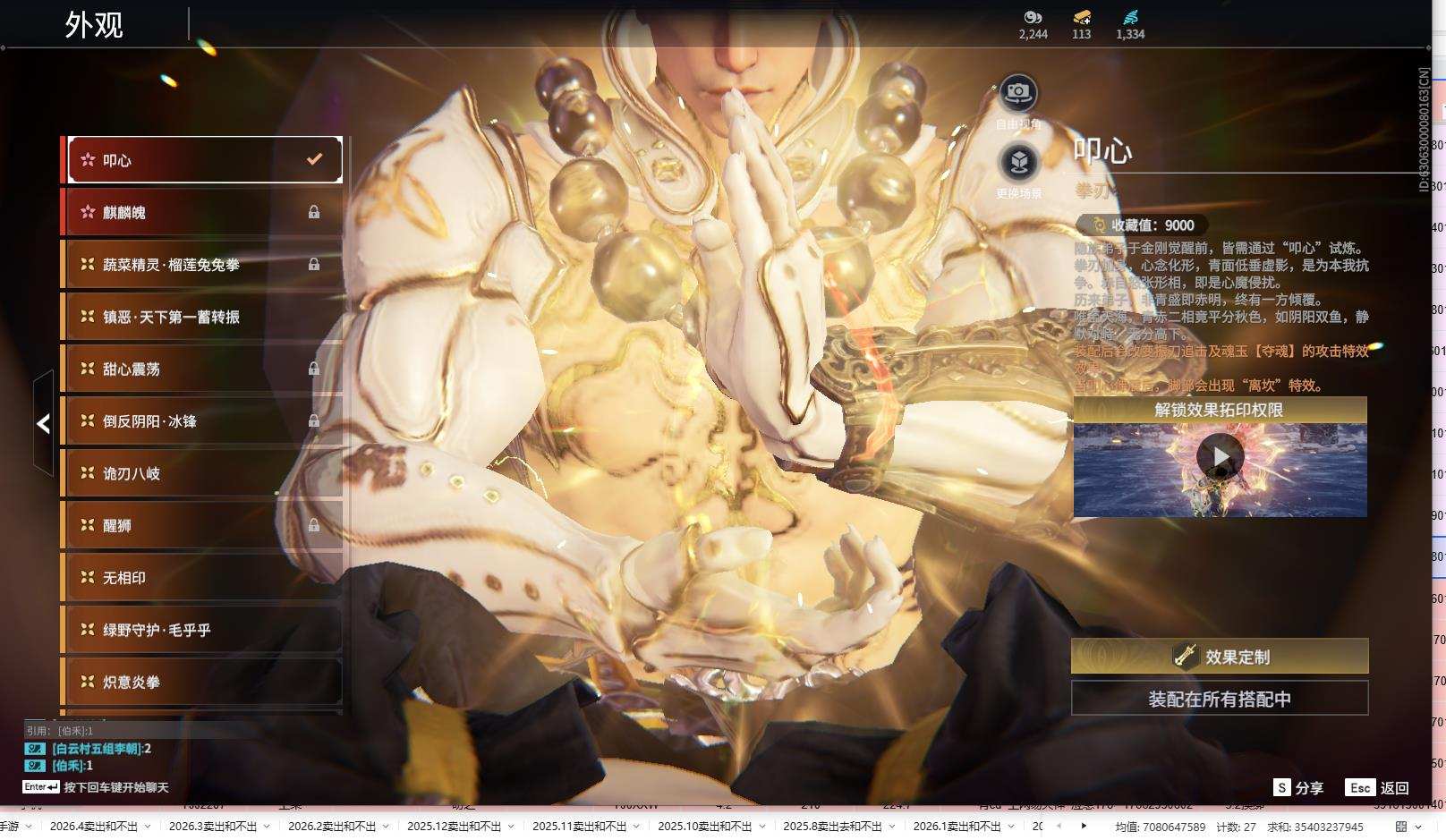Click the Esc key return icon
This screenshot has height=840, width=1446.
click(1360, 787)
